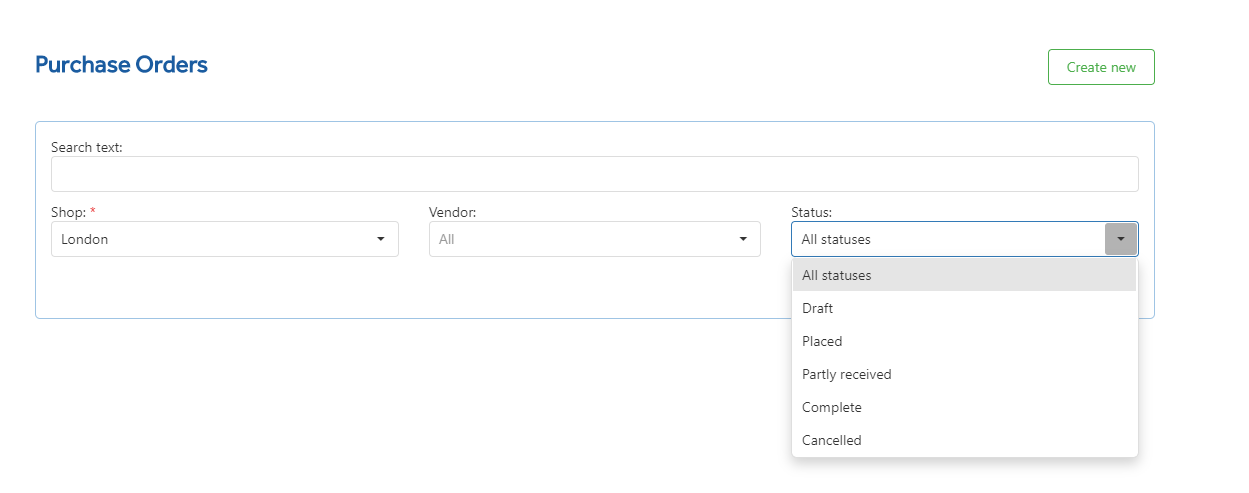This screenshot has height=493, width=1249.
Task: Focus the Search text input field
Action: [x=594, y=174]
